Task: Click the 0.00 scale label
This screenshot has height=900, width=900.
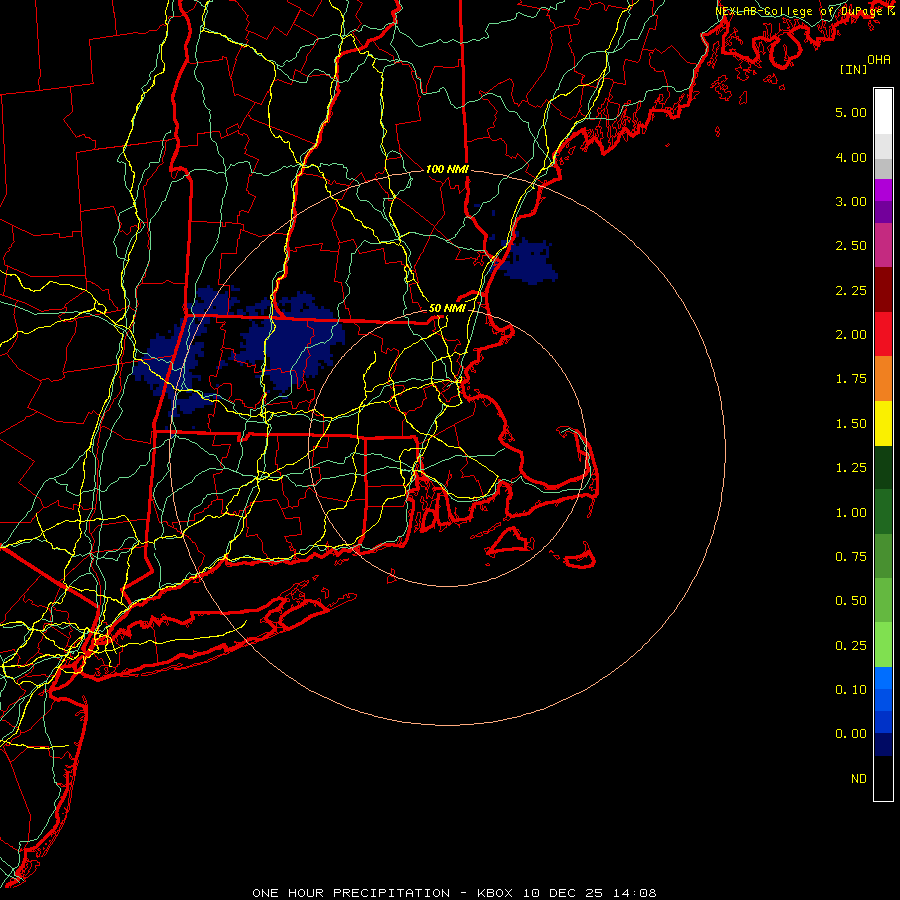Action: tap(851, 734)
